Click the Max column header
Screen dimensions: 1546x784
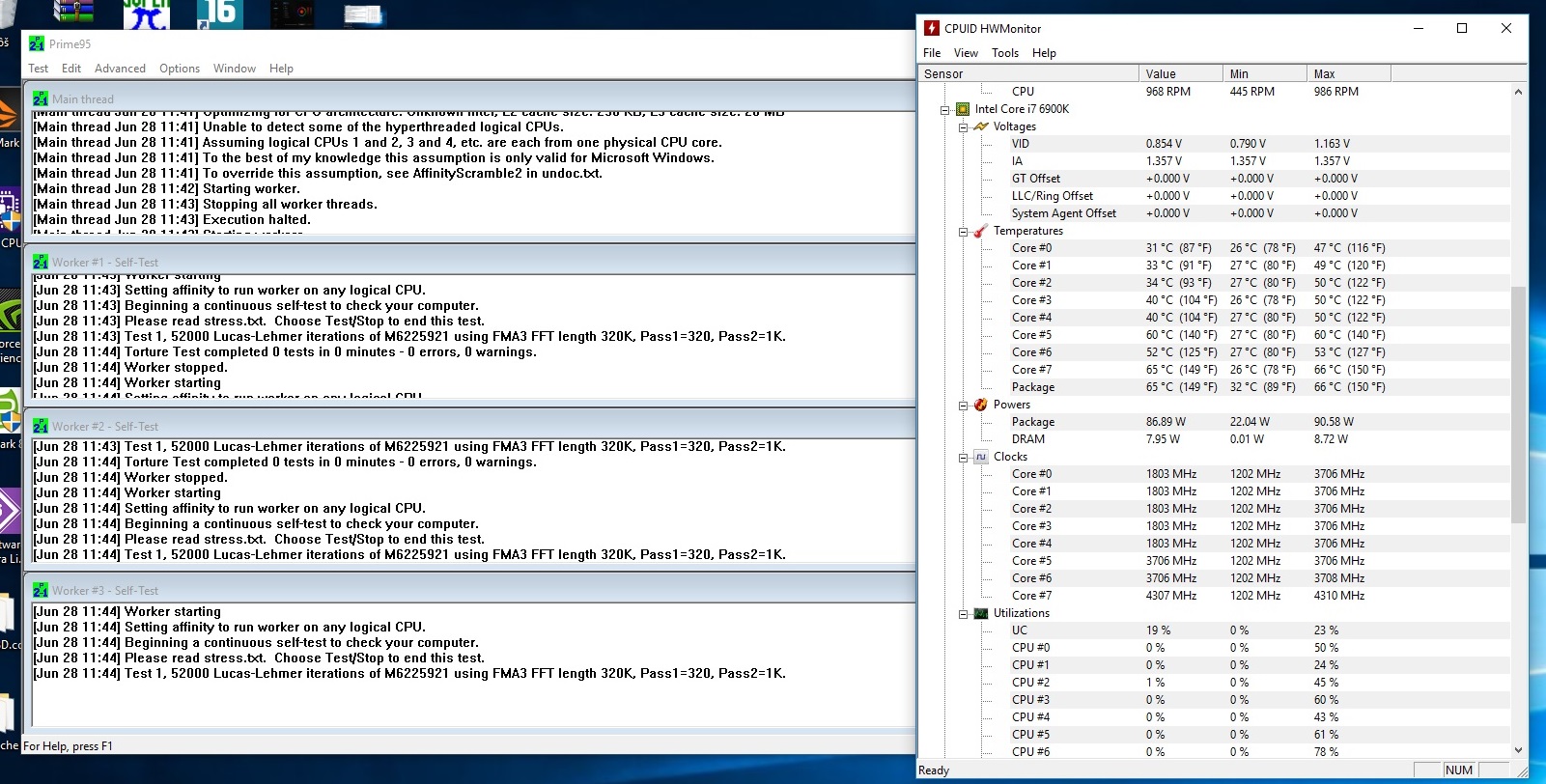point(1349,73)
